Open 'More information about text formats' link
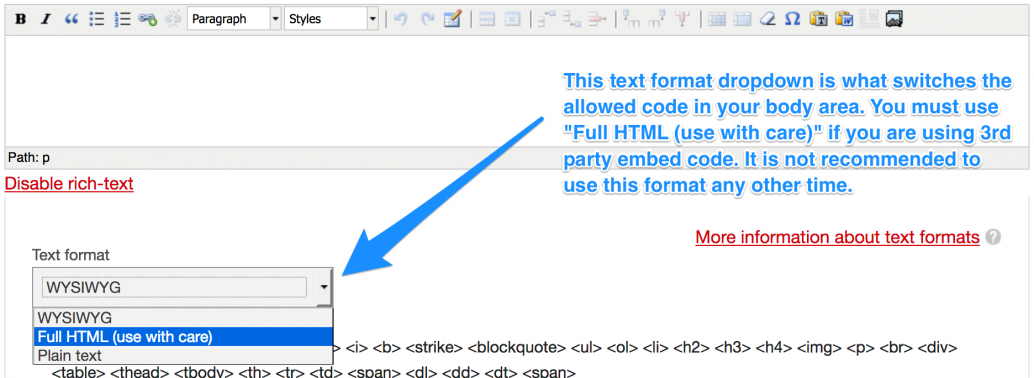Viewport: 1034px width, 378px height. tap(837, 237)
